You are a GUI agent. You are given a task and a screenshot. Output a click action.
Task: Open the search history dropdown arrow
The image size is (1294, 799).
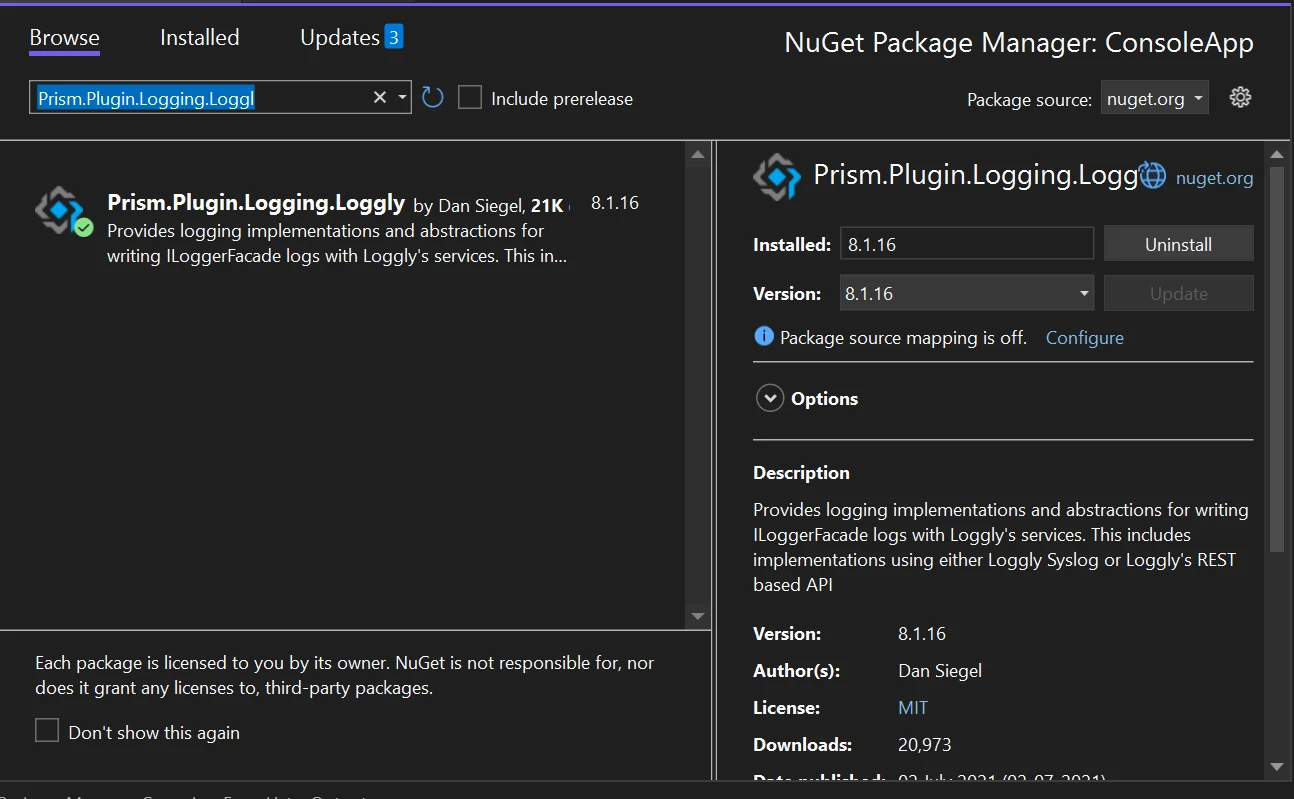(402, 97)
